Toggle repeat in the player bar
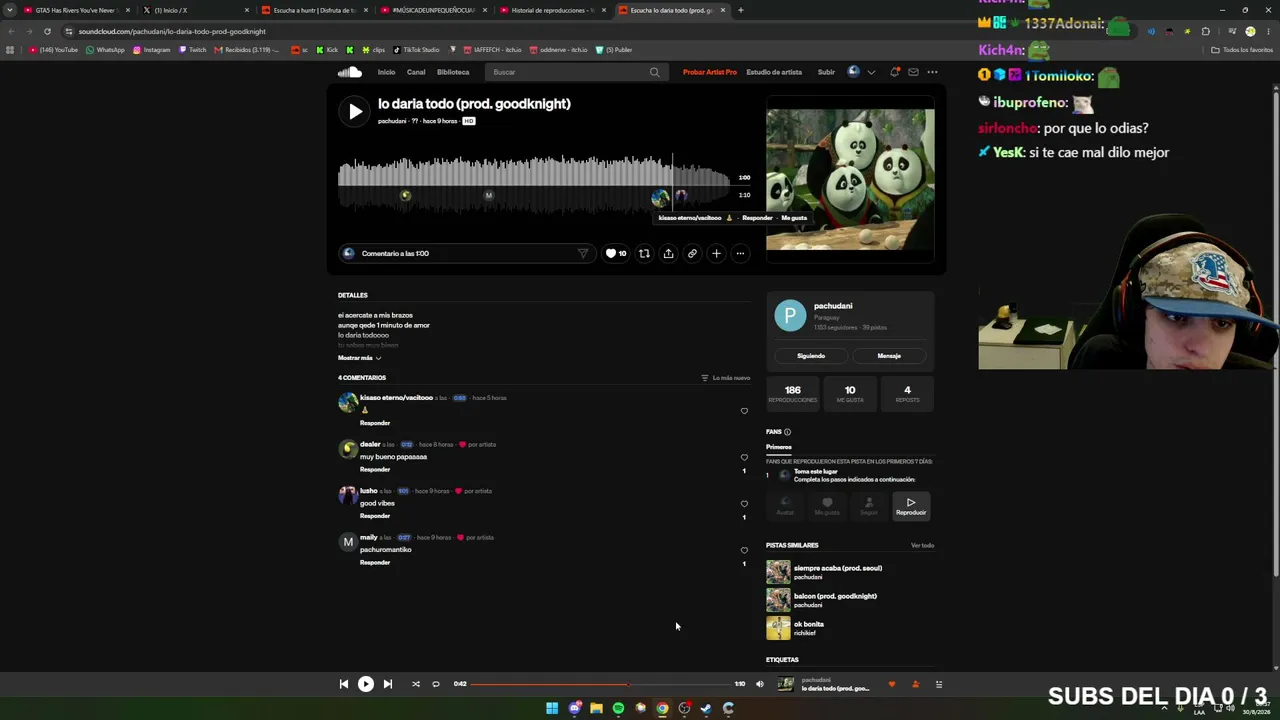Image resolution: width=1280 pixels, height=720 pixels. [436, 684]
